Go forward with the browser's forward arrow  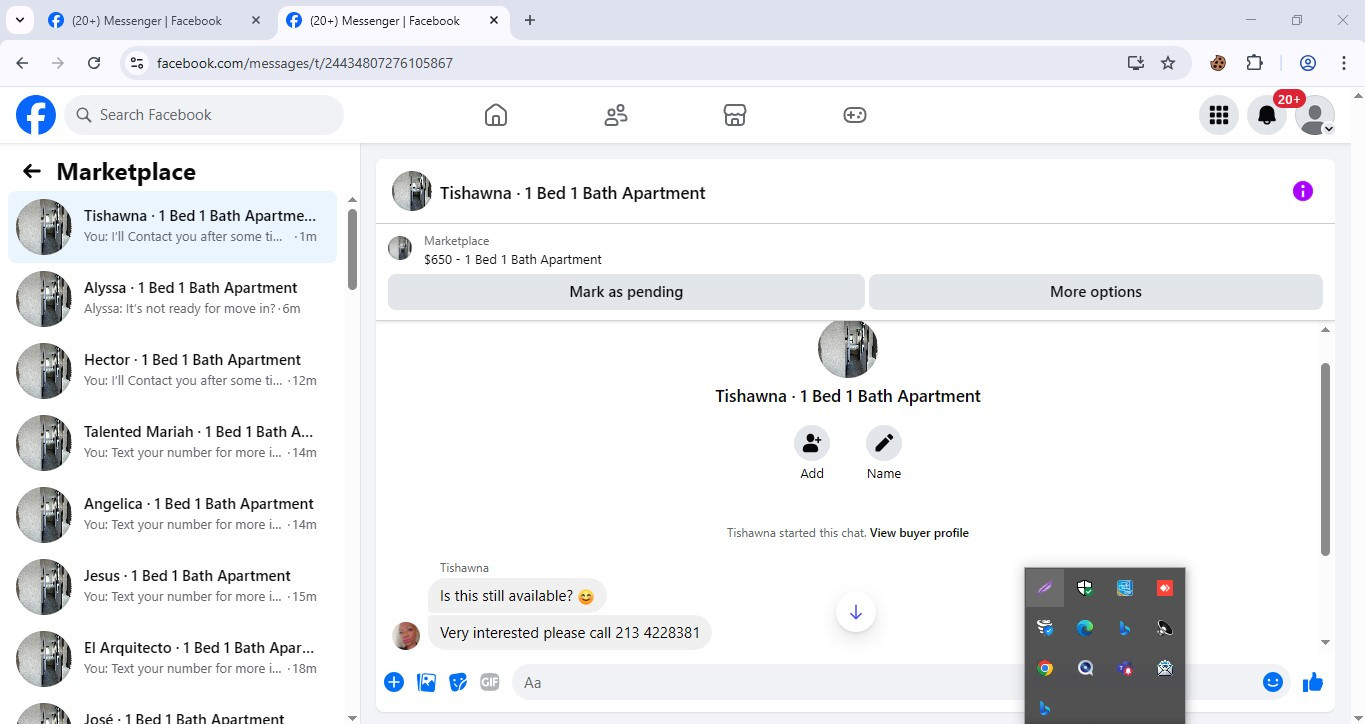click(x=58, y=63)
